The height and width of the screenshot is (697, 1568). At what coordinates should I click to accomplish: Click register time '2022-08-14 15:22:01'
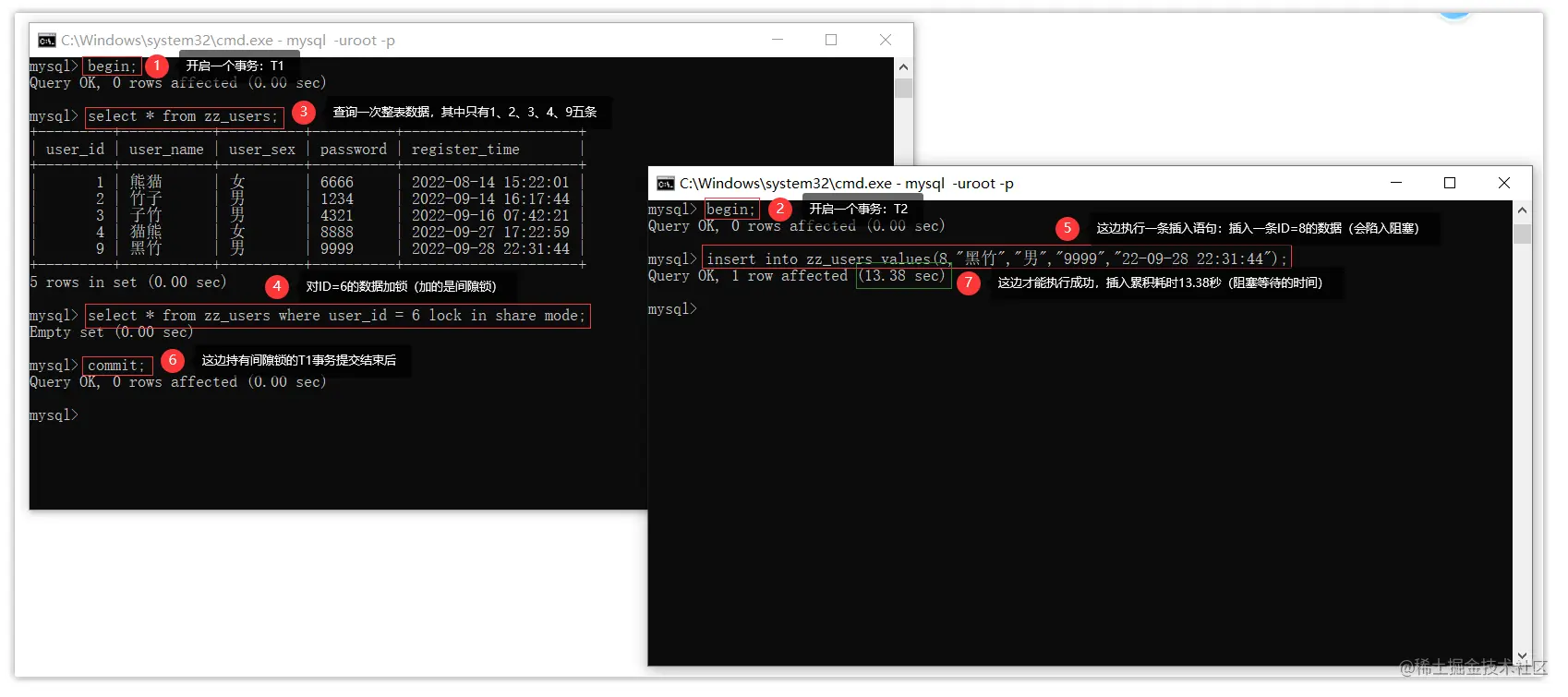(x=490, y=183)
